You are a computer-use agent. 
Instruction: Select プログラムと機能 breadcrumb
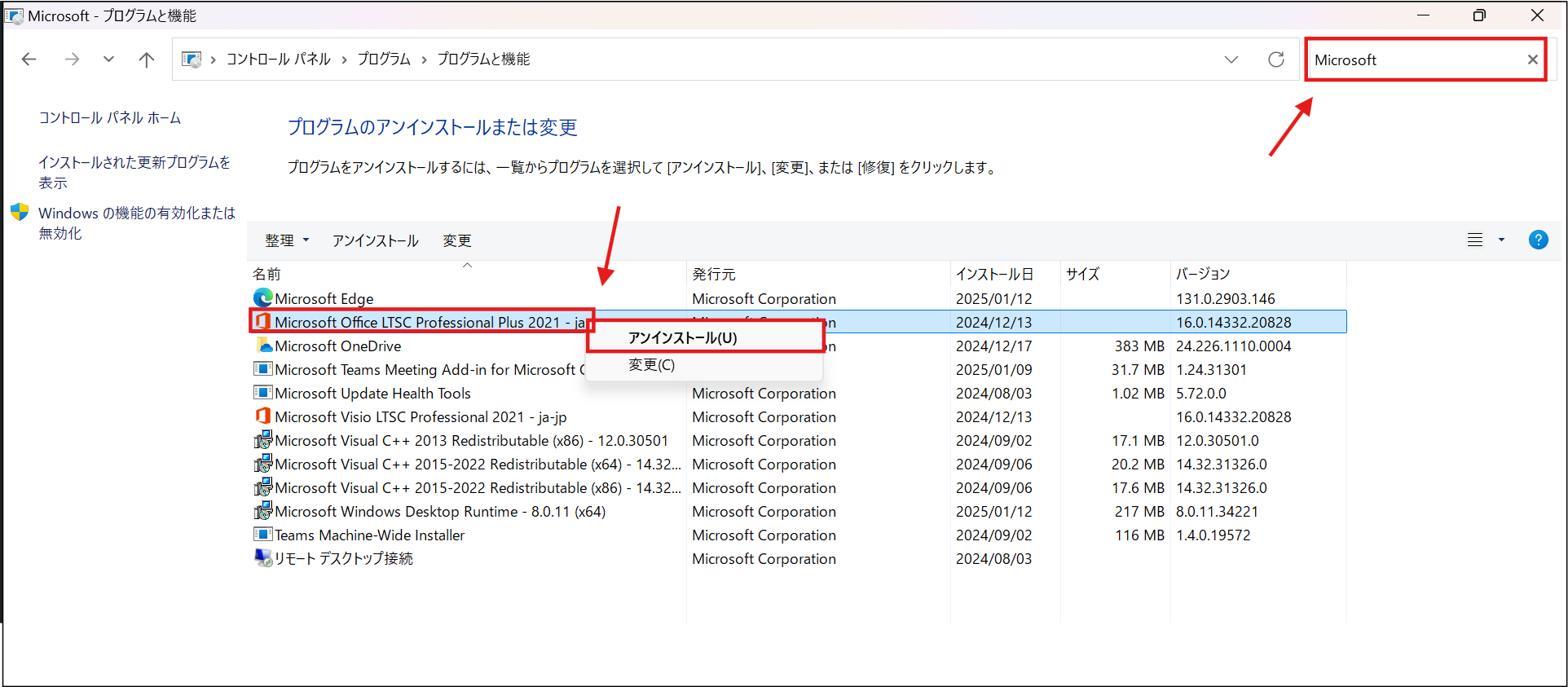click(484, 59)
